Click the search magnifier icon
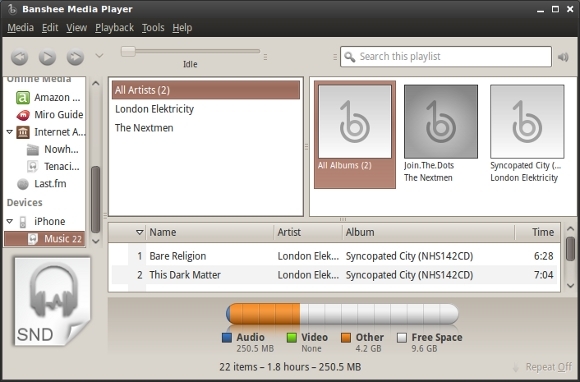580x382 pixels. click(349, 57)
